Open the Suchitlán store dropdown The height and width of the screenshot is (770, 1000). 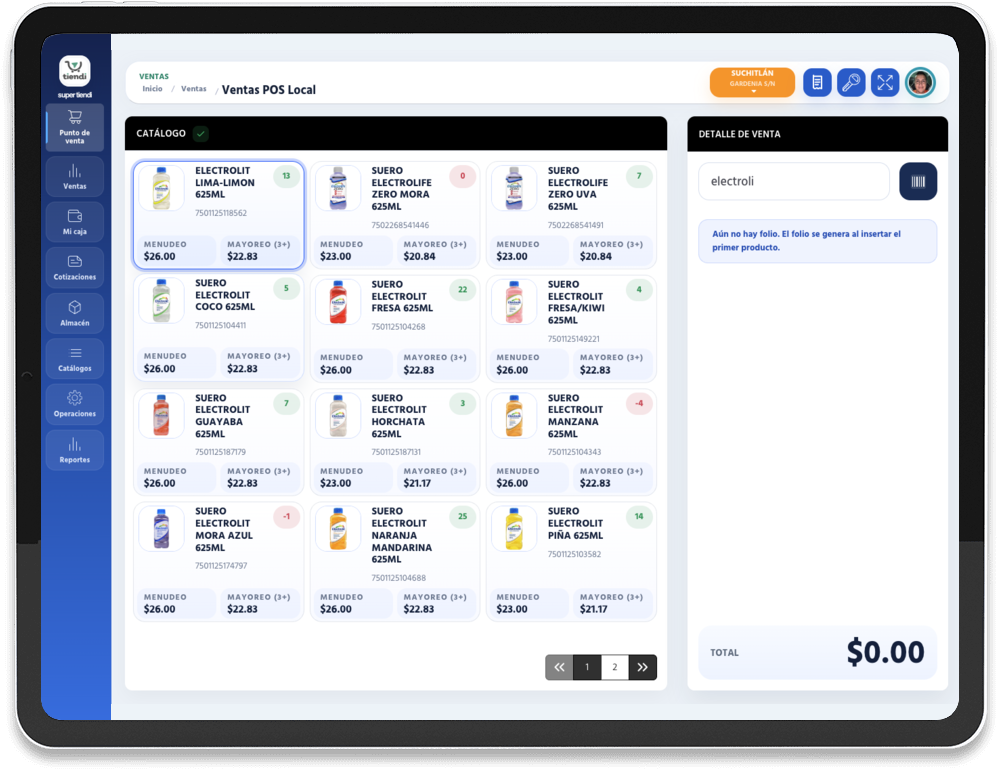[x=752, y=82]
